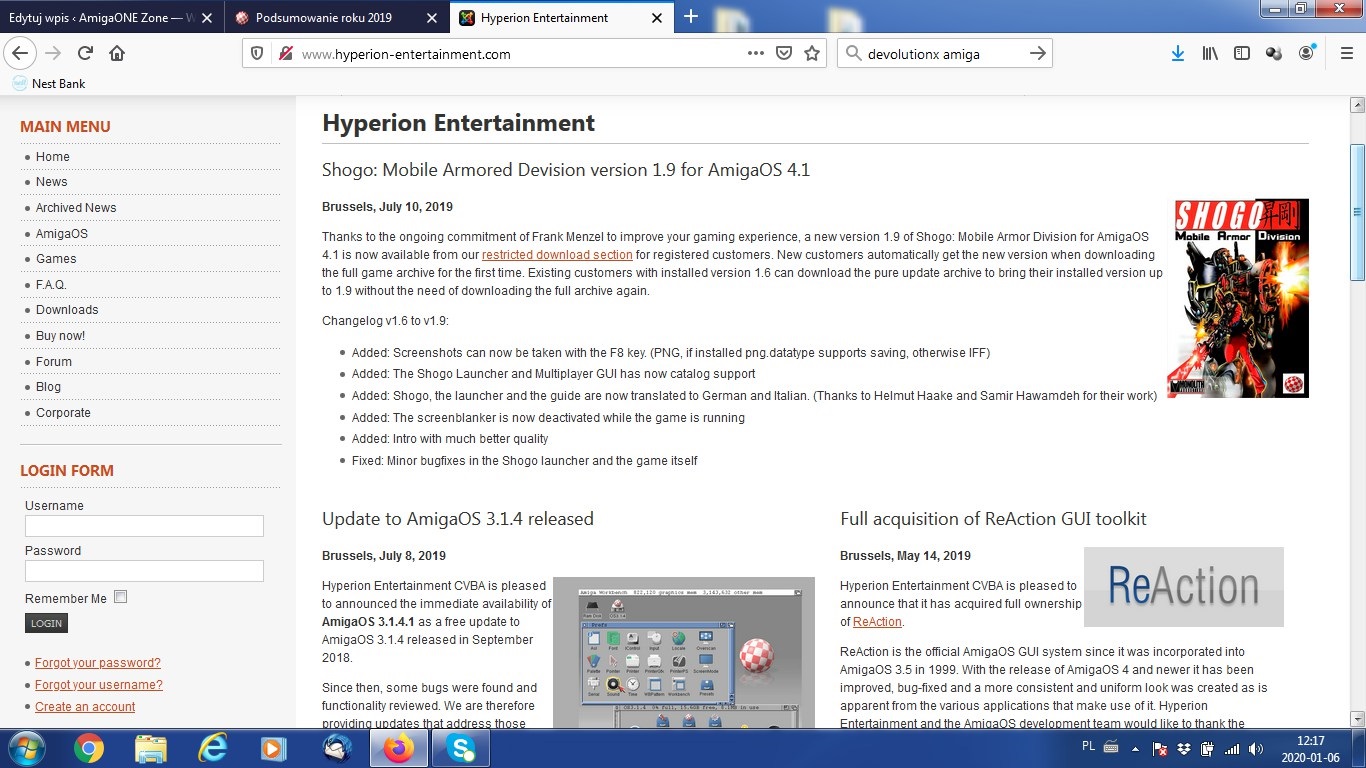Open the Shogo version 1.9 article title
Screen dimensions: 1366x768
566,170
